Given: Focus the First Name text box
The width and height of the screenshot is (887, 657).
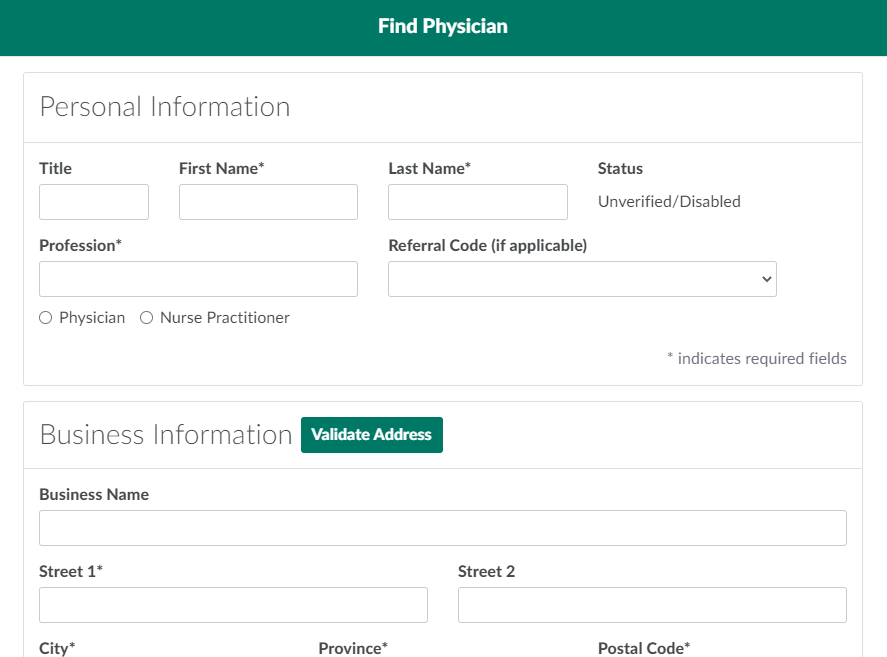Looking at the screenshot, I should (x=268, y=202).
